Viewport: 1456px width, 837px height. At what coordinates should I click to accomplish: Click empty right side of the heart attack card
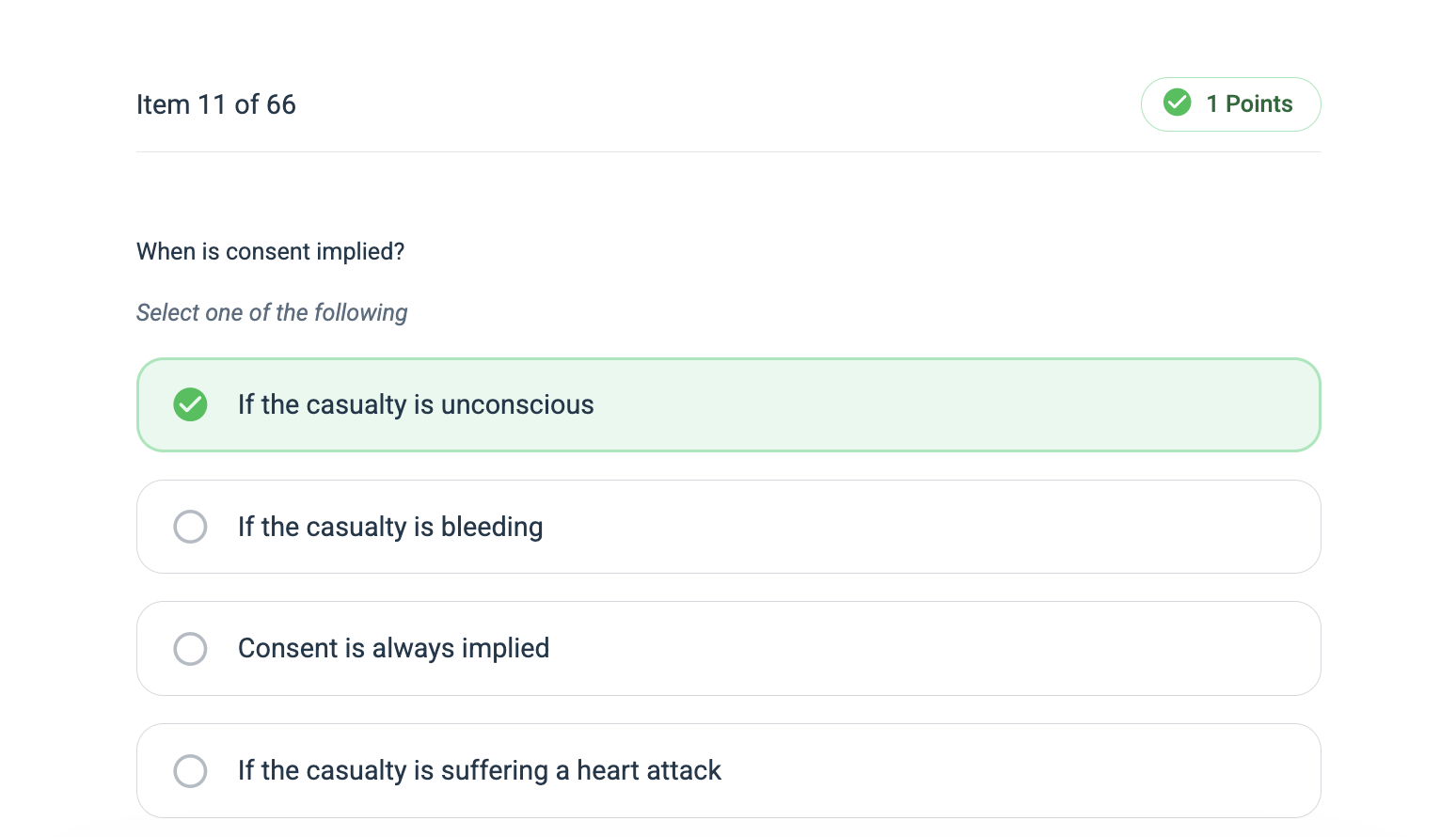(x=1035, y=770)
